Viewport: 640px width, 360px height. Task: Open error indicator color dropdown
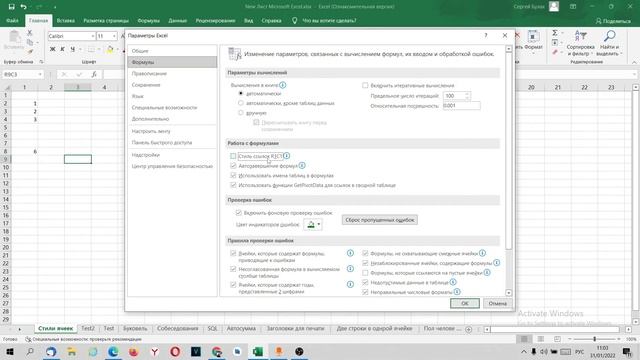tap(313, 224)
